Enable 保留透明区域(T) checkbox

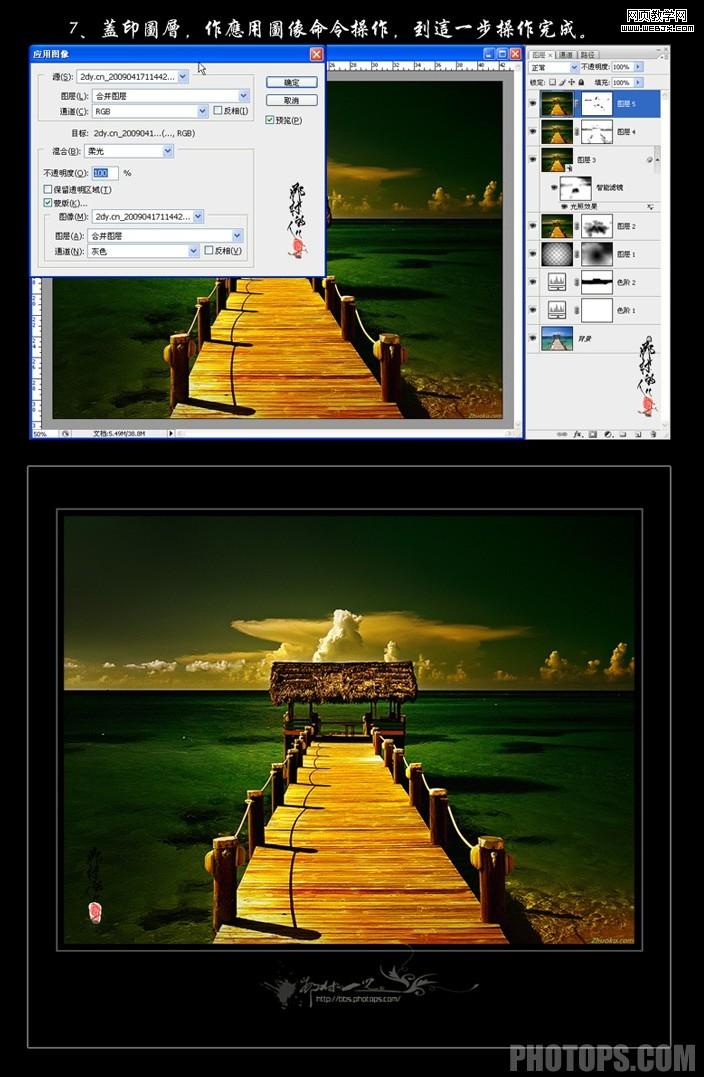47,190
